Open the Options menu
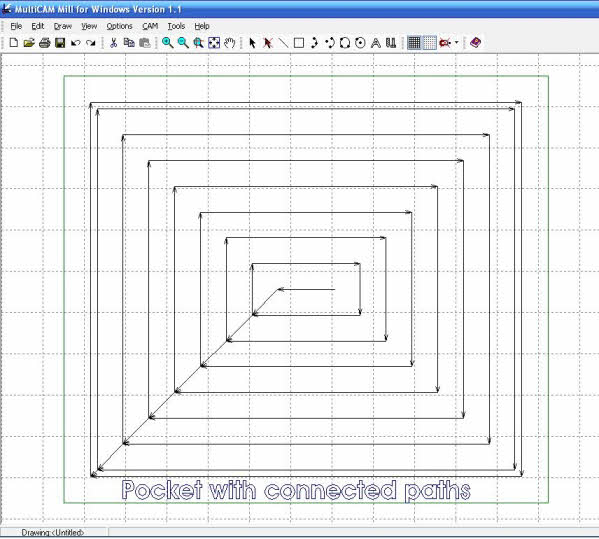 (119, 26)
